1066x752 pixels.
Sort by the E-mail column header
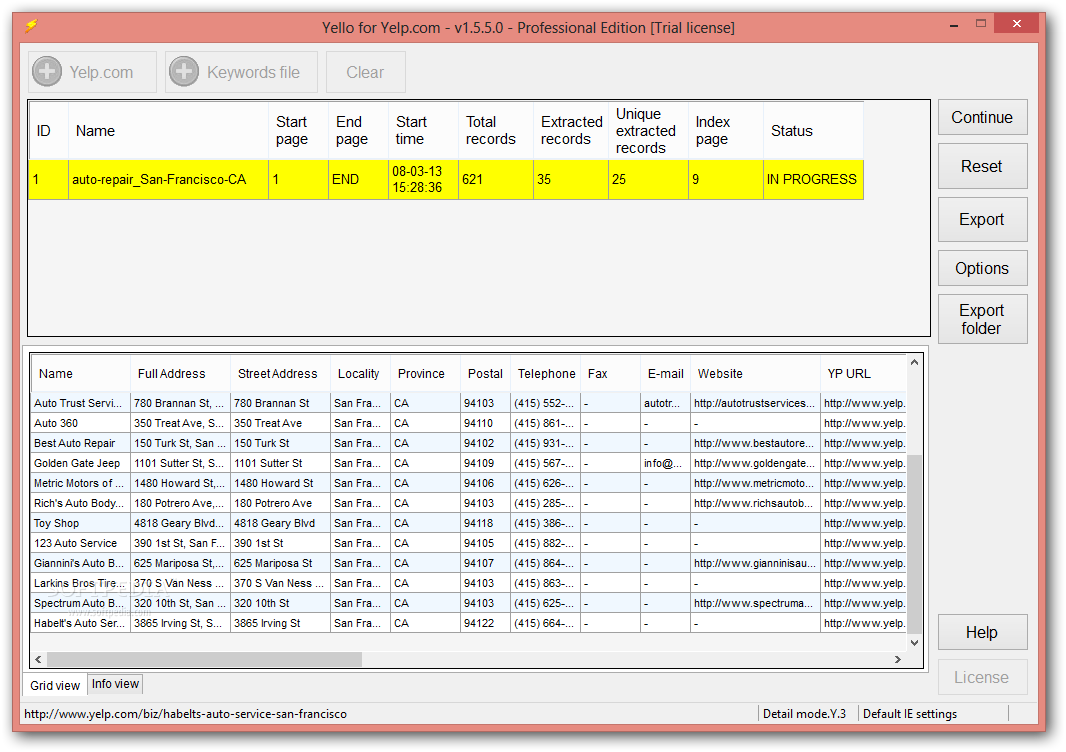[665, 374]
